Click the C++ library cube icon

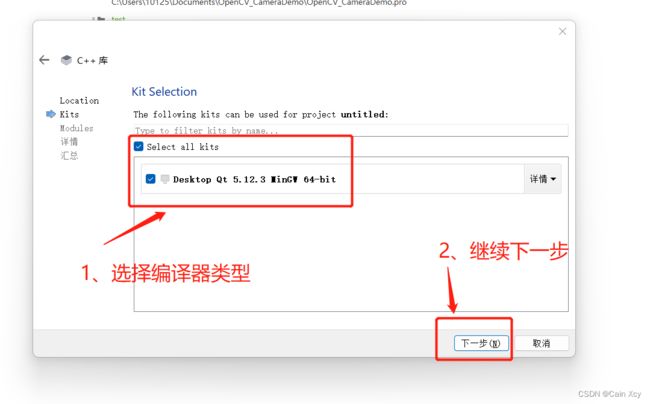pyautogui.click(x=66, y=60)
